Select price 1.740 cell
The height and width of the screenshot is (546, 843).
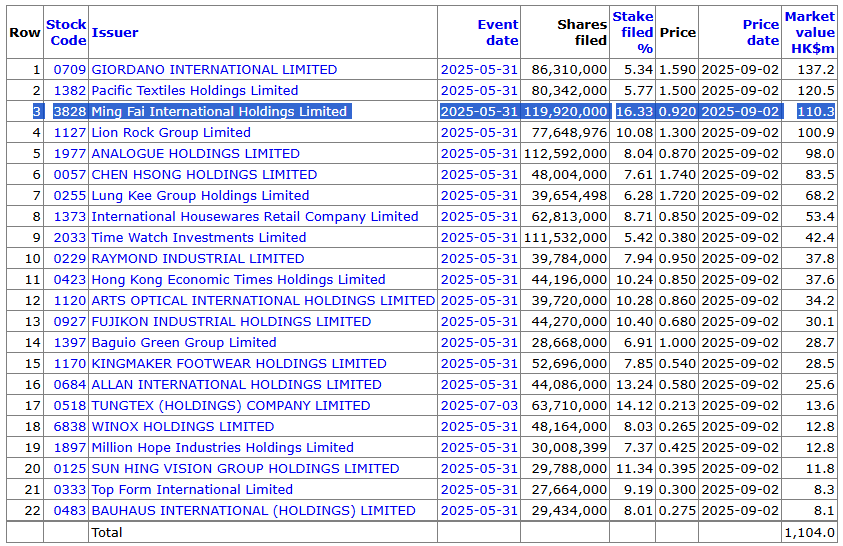pyautogui.click(x=677, y=174)
